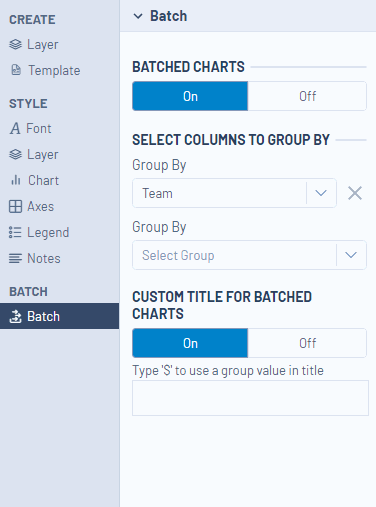The height and width of the screenshot is (507, 376).
Task: Click the Custom Title For Batched Charts heading
Action: [222, 305]
